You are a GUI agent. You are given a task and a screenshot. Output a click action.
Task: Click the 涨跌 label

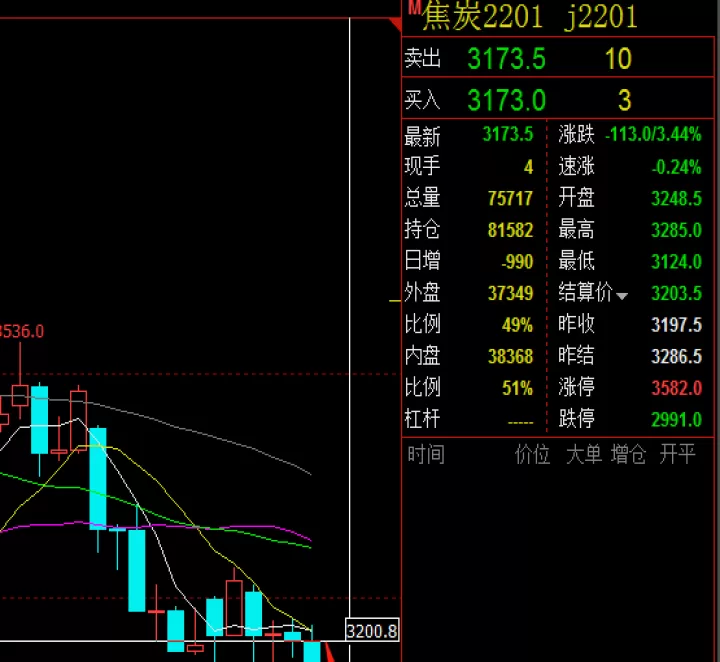click(576, 135)
